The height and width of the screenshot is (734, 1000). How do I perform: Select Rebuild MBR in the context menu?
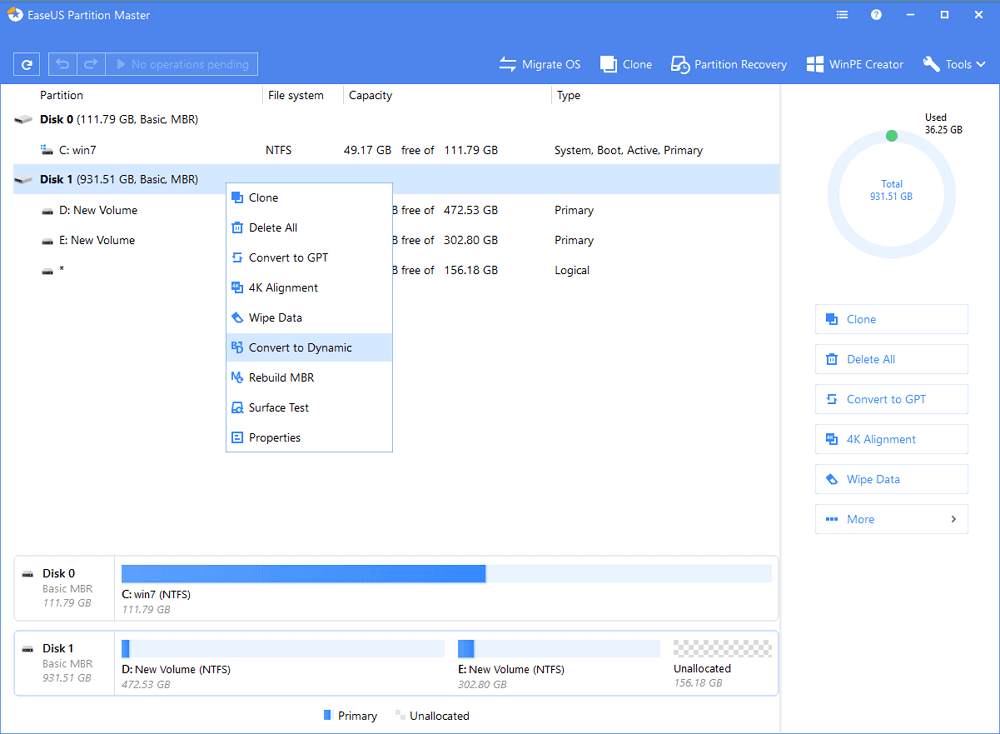[309, 378]
